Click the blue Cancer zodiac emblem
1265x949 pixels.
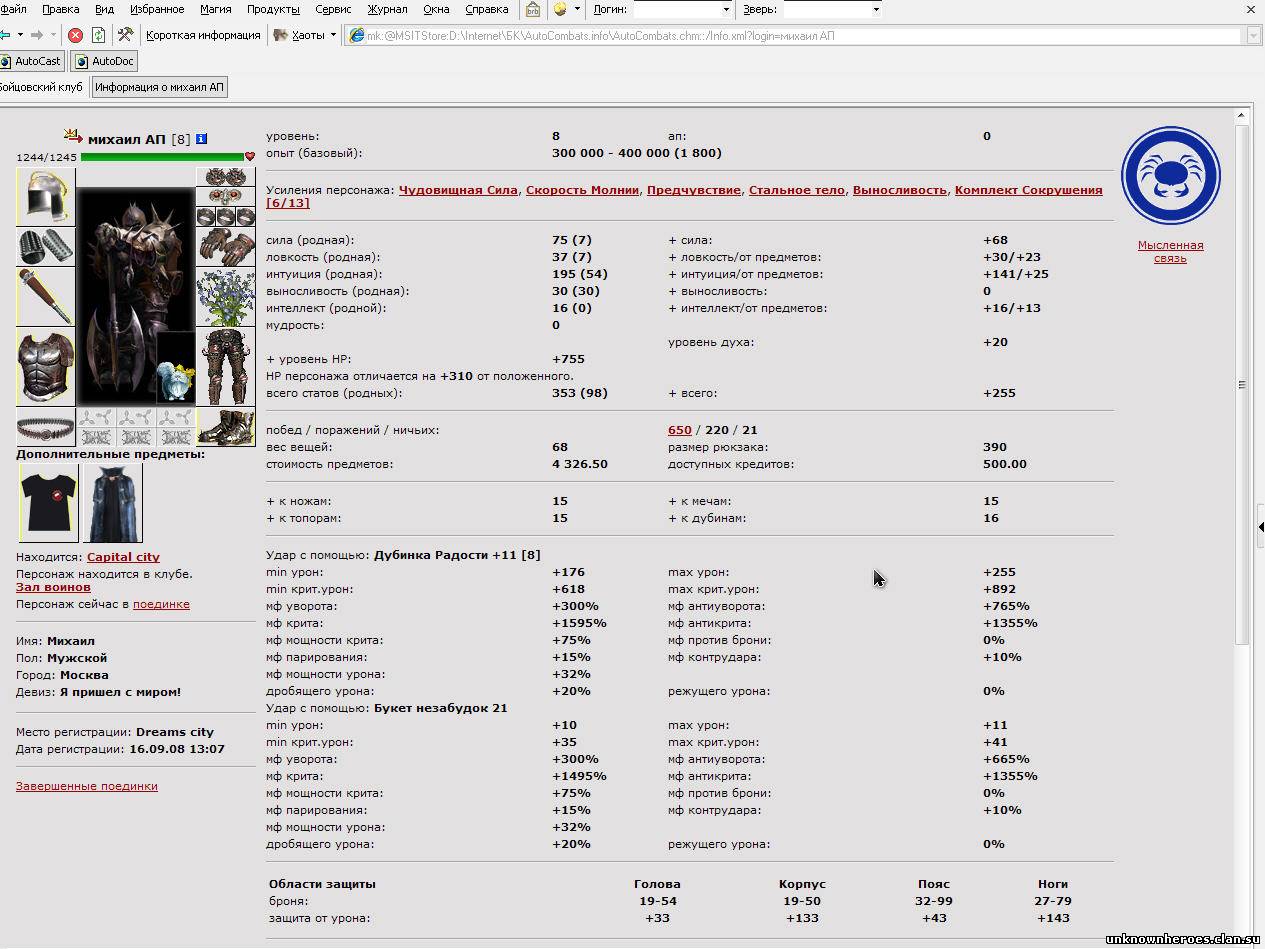coord(1170,176)
